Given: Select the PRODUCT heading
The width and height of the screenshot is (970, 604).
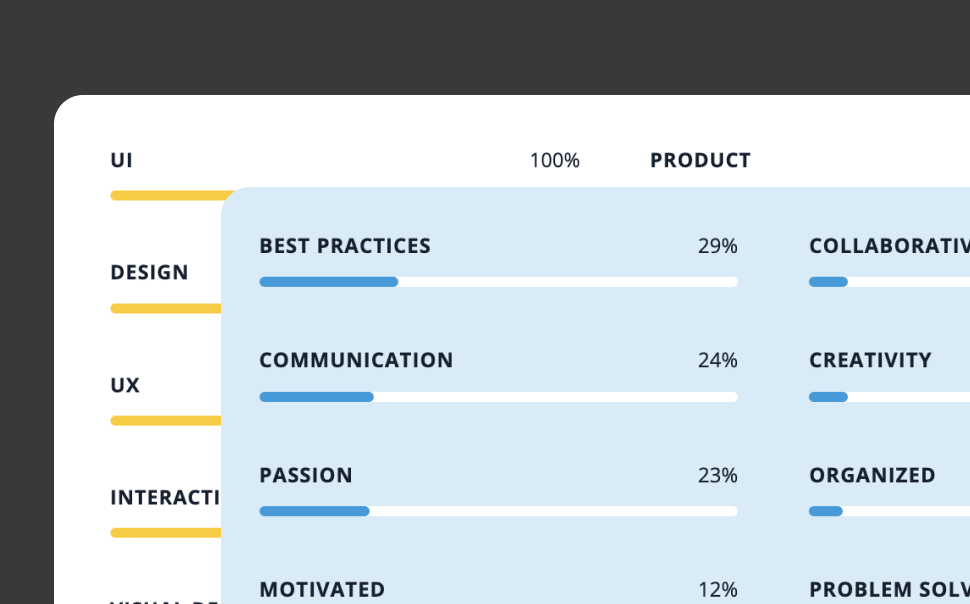Looking at the screenshot, I should point(700,160).
